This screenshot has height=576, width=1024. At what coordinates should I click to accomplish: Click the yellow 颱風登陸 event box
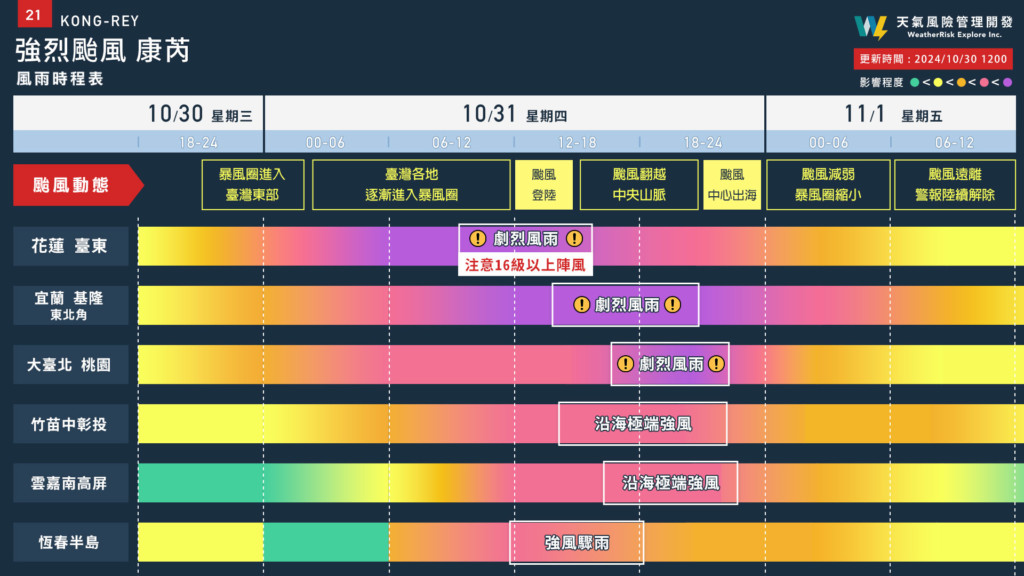pos(543,185)
